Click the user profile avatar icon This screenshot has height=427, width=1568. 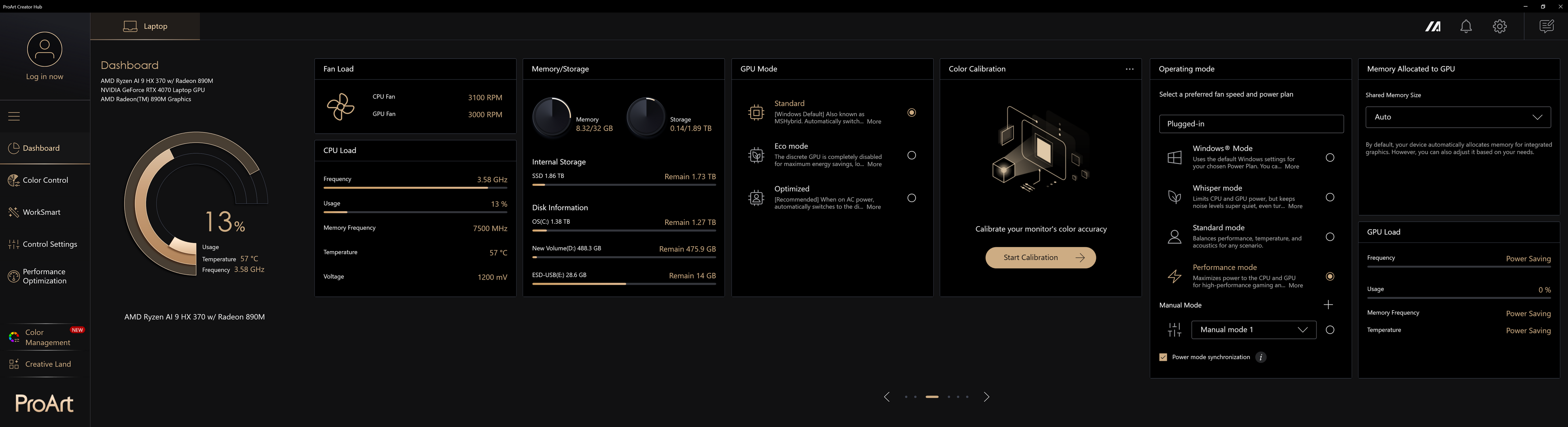point(44,49)
